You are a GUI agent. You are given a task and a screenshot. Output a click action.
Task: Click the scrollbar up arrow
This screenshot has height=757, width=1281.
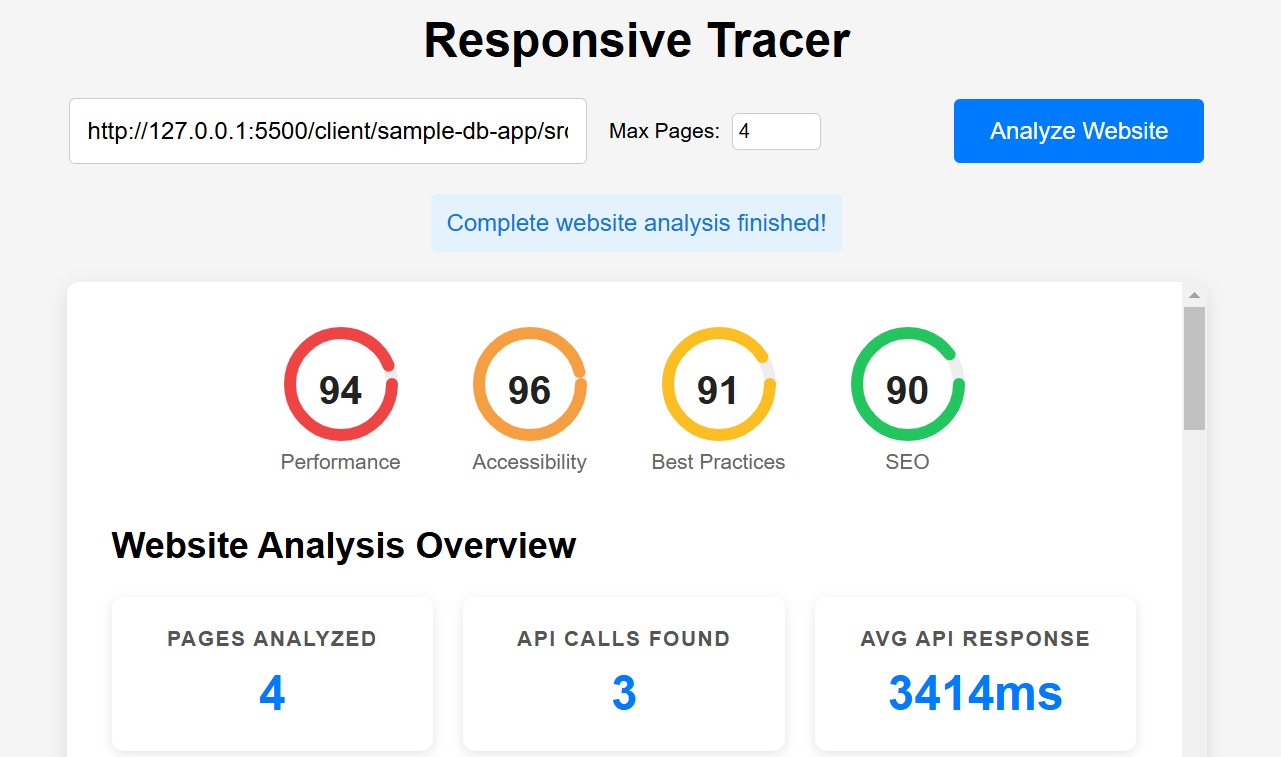coord(1194,295)
